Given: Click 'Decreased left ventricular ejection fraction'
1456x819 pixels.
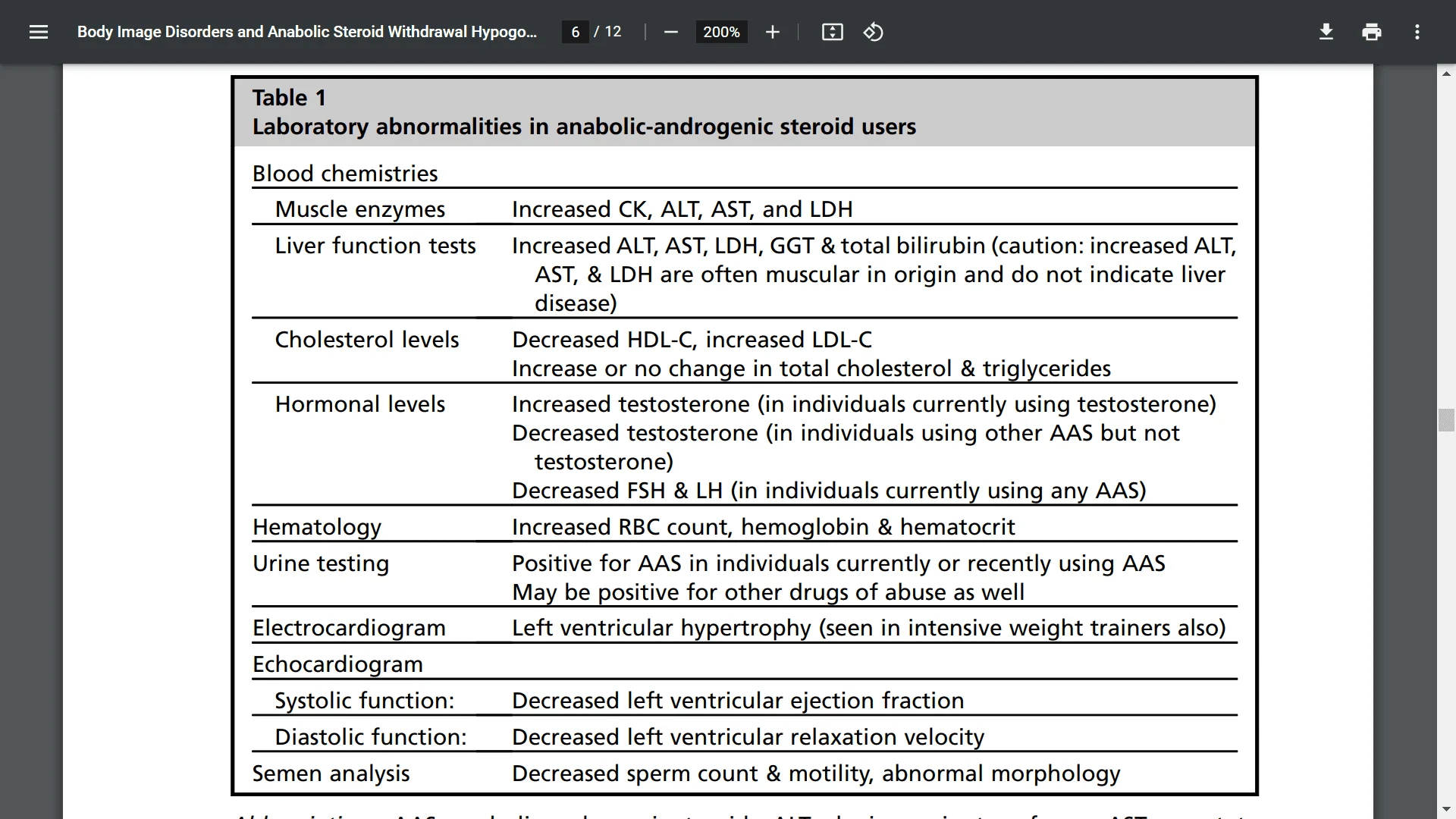Looking at the screenshot, I should 738,701.
